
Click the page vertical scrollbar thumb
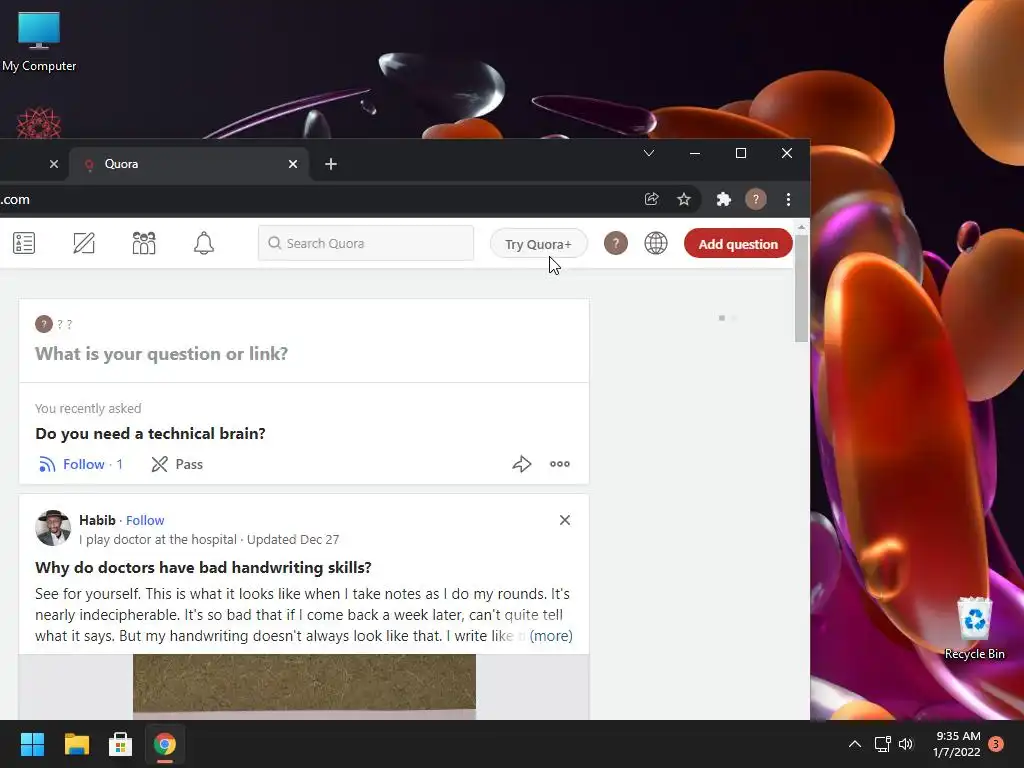coord(801,288)
